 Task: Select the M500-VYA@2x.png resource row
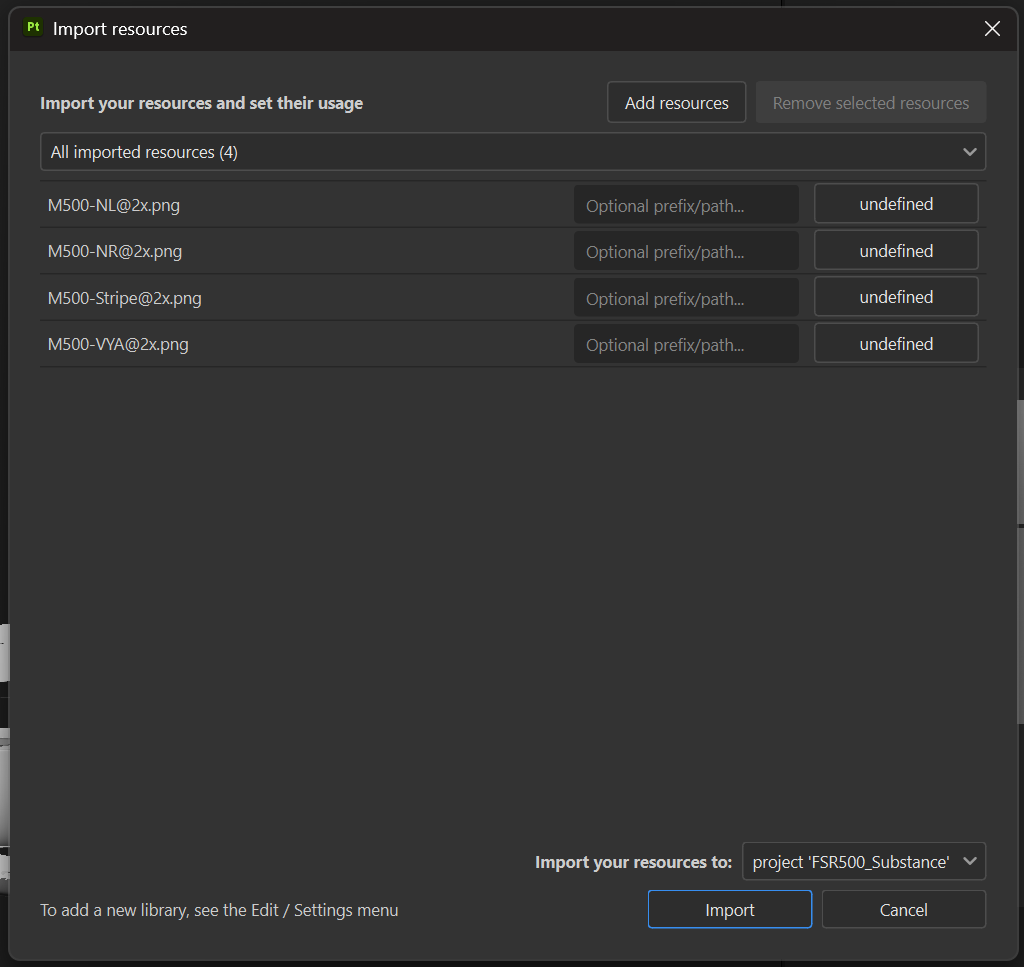point(513,344)
